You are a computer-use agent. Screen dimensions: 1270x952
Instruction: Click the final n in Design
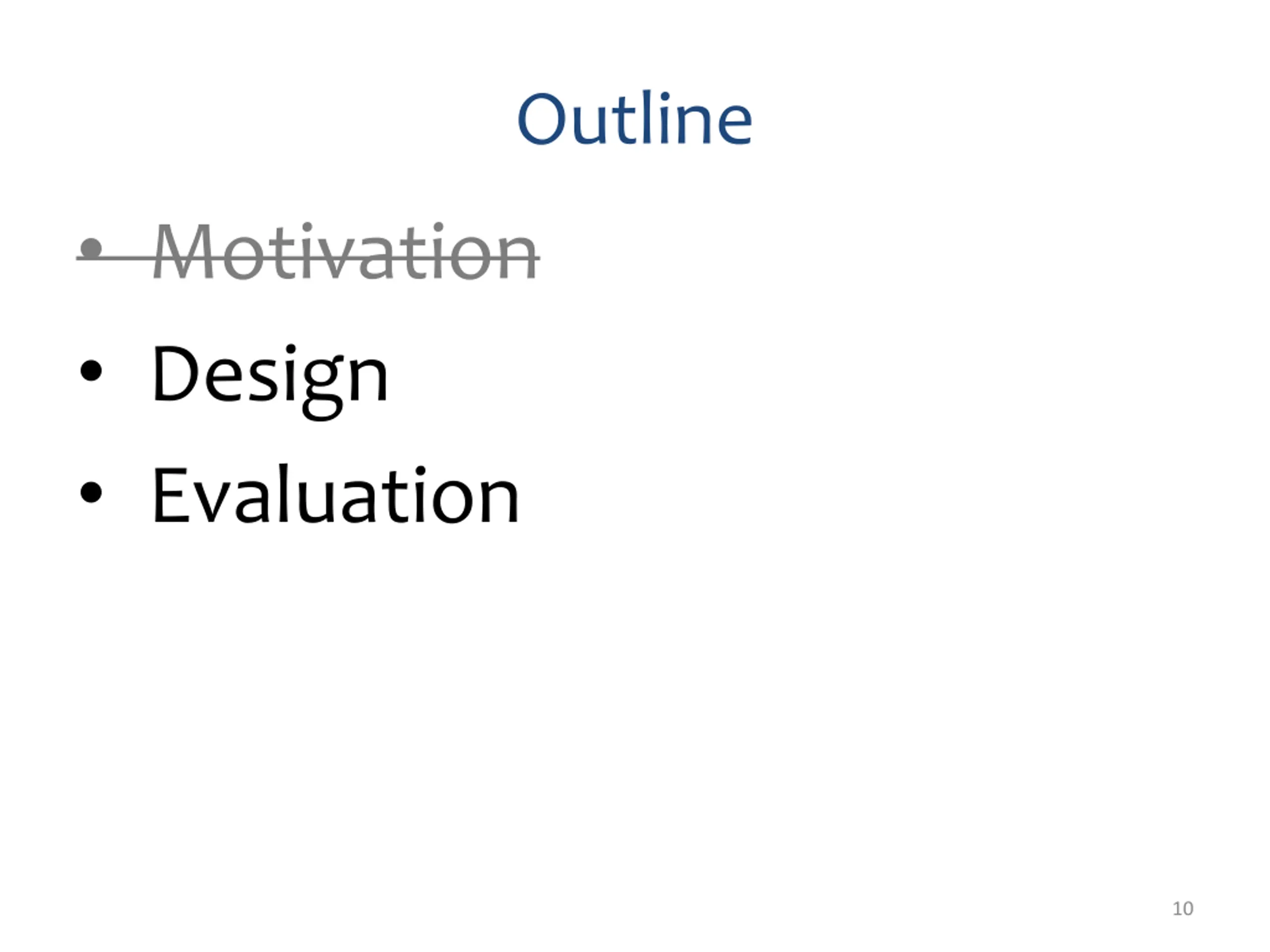point(369,380)
